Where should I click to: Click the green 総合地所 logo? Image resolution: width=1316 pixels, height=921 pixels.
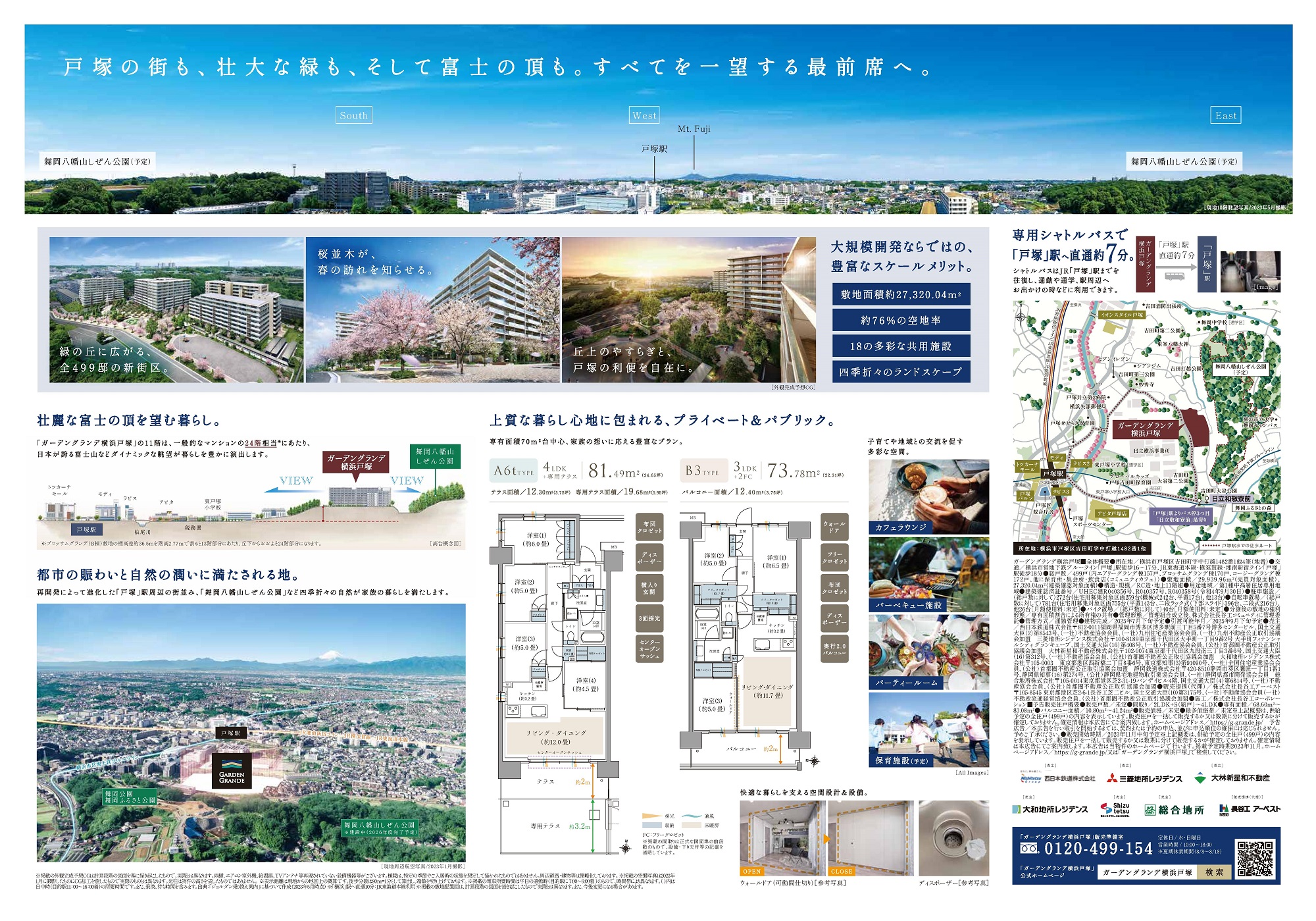coord(1174,810)
